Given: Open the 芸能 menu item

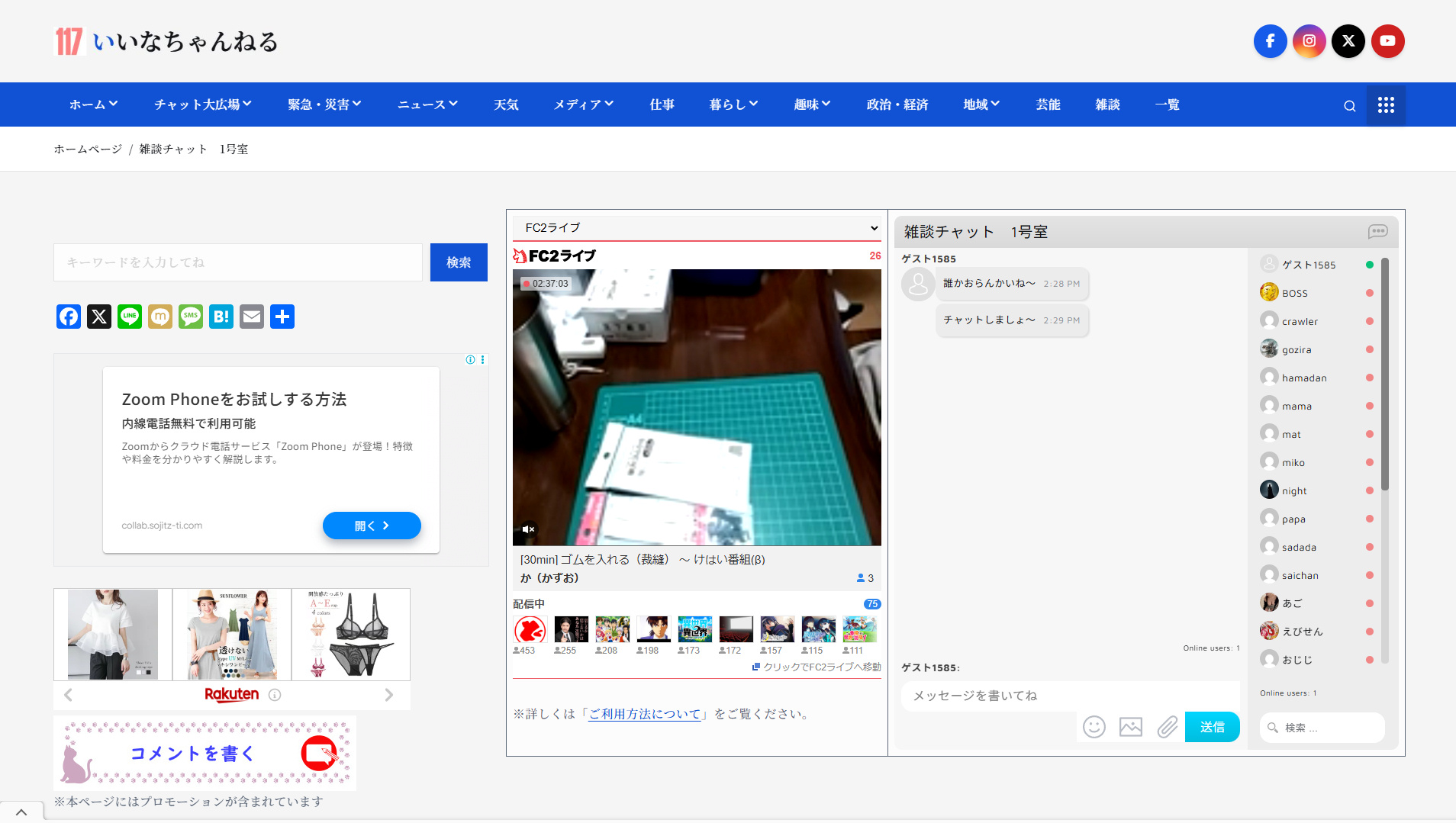Looking at the screenshot, I should tap(1048, 104).
